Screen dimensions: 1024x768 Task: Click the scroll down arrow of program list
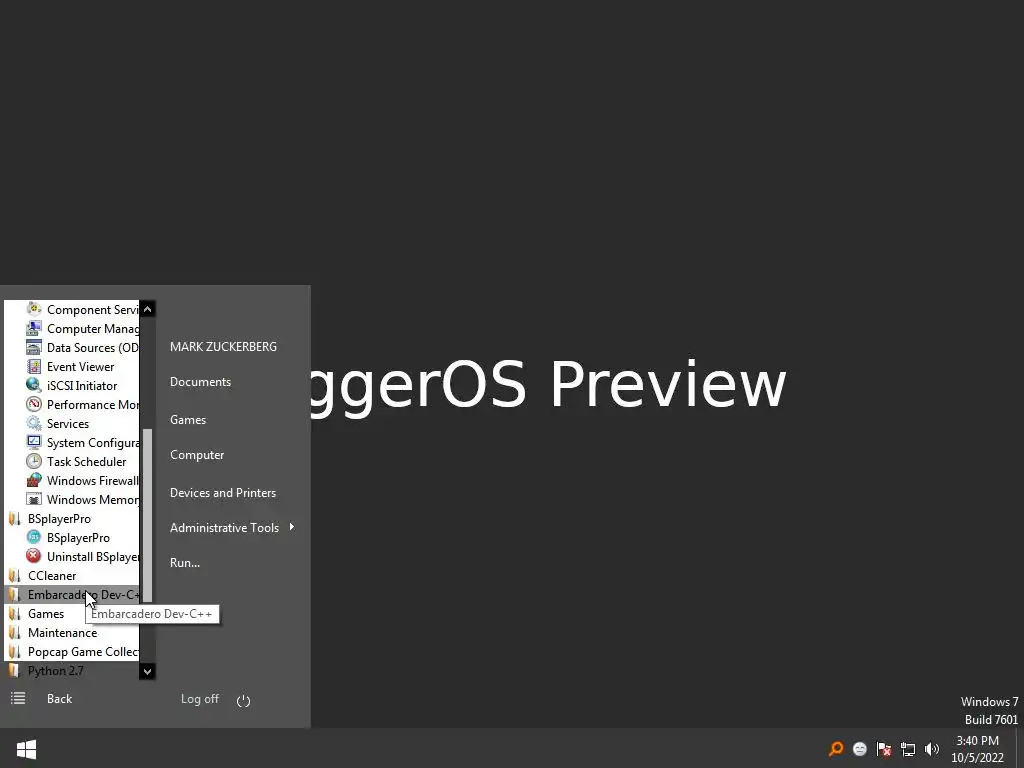coord(148,671)
